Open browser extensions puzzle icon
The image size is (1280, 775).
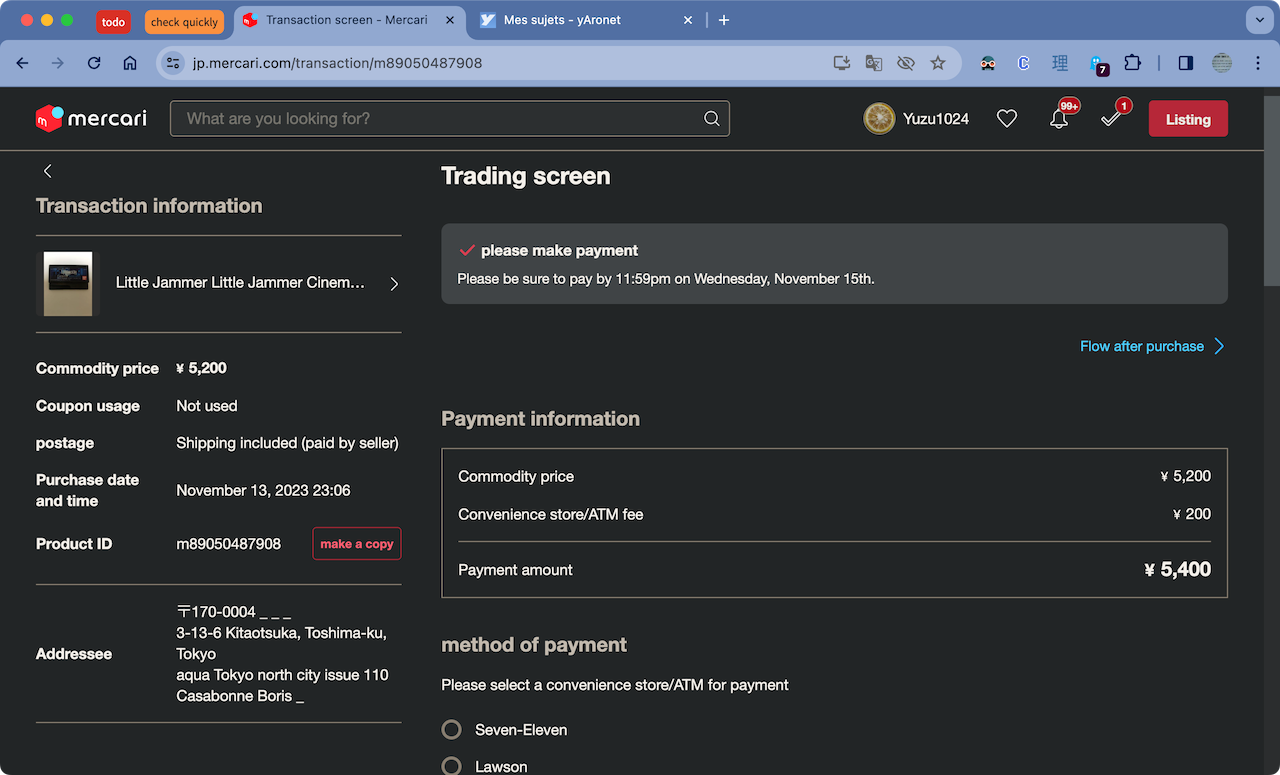tap(1132, 63)
